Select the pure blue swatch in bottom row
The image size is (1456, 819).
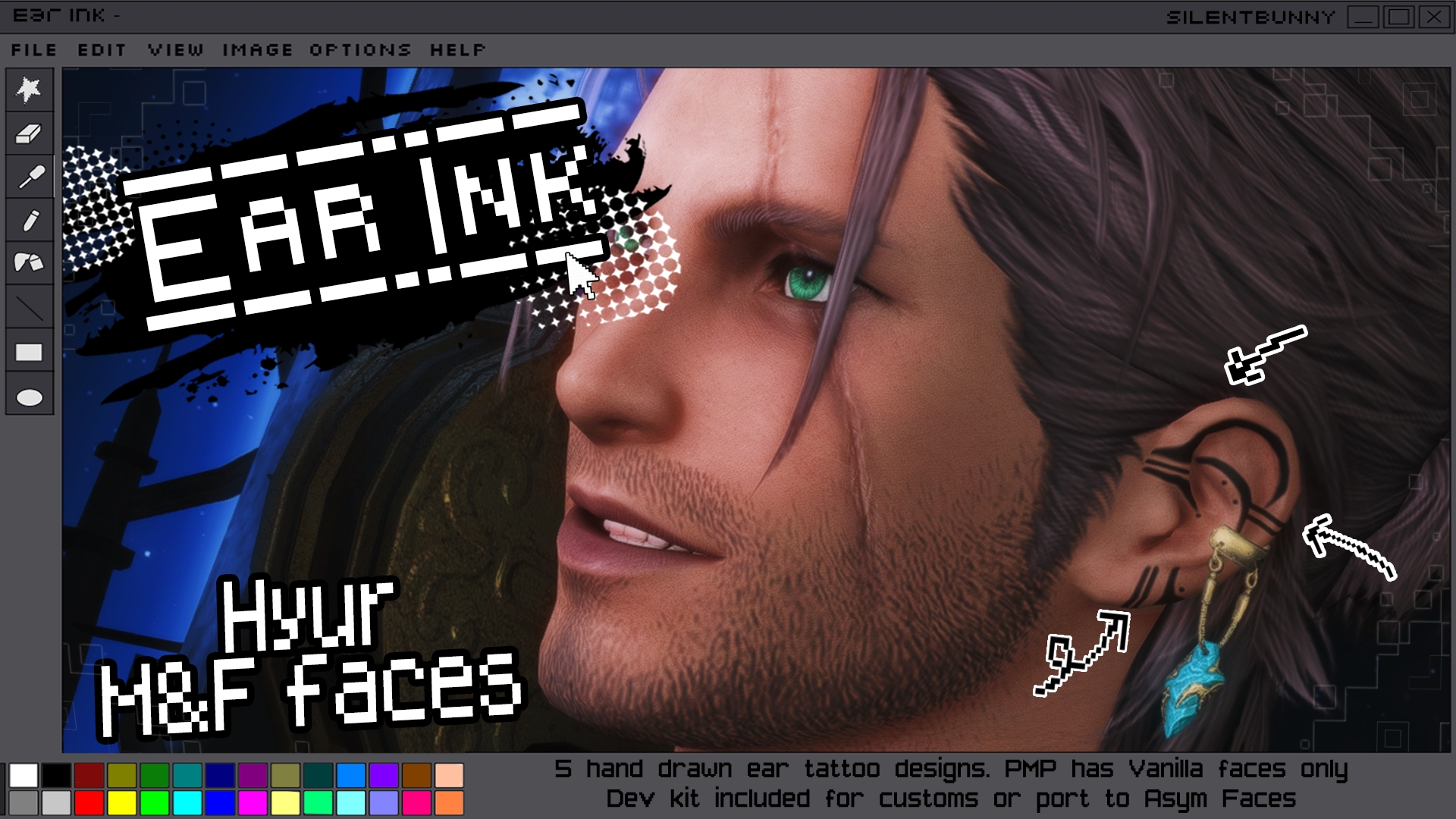tap(220, 803)
